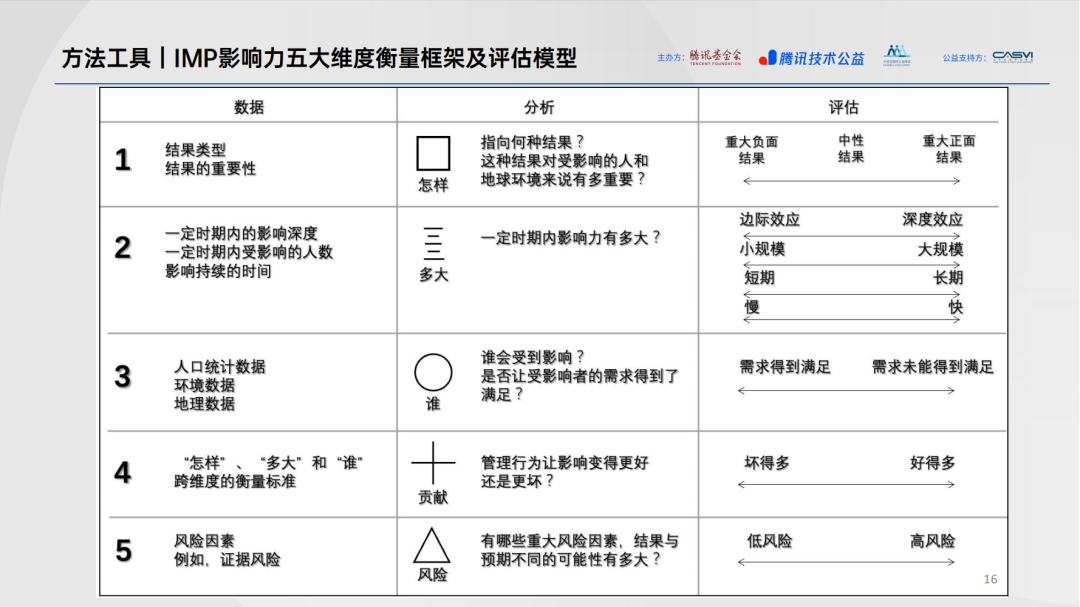The height and width of the screenshot is (607, 1080).
Task: Click the 分析 column header
Action: pyautogui.click(x=539, y=107)
